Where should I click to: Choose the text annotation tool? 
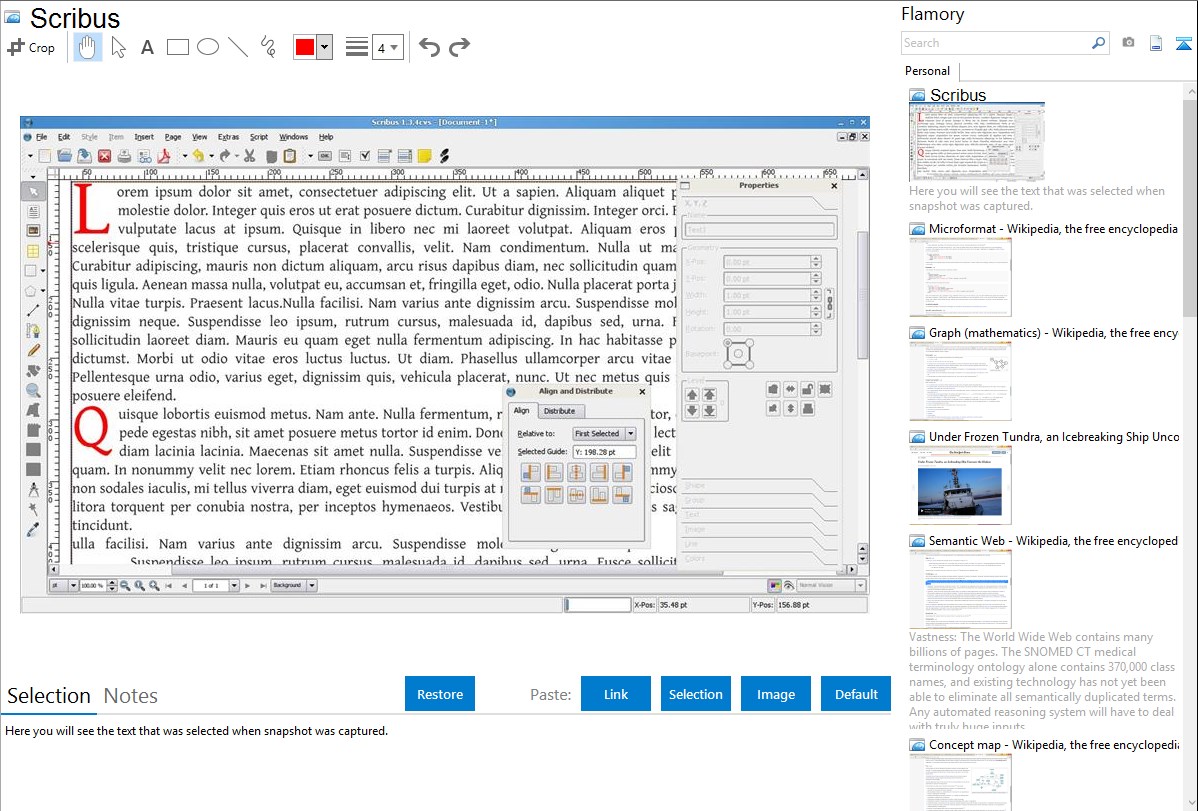pos(147,47)
